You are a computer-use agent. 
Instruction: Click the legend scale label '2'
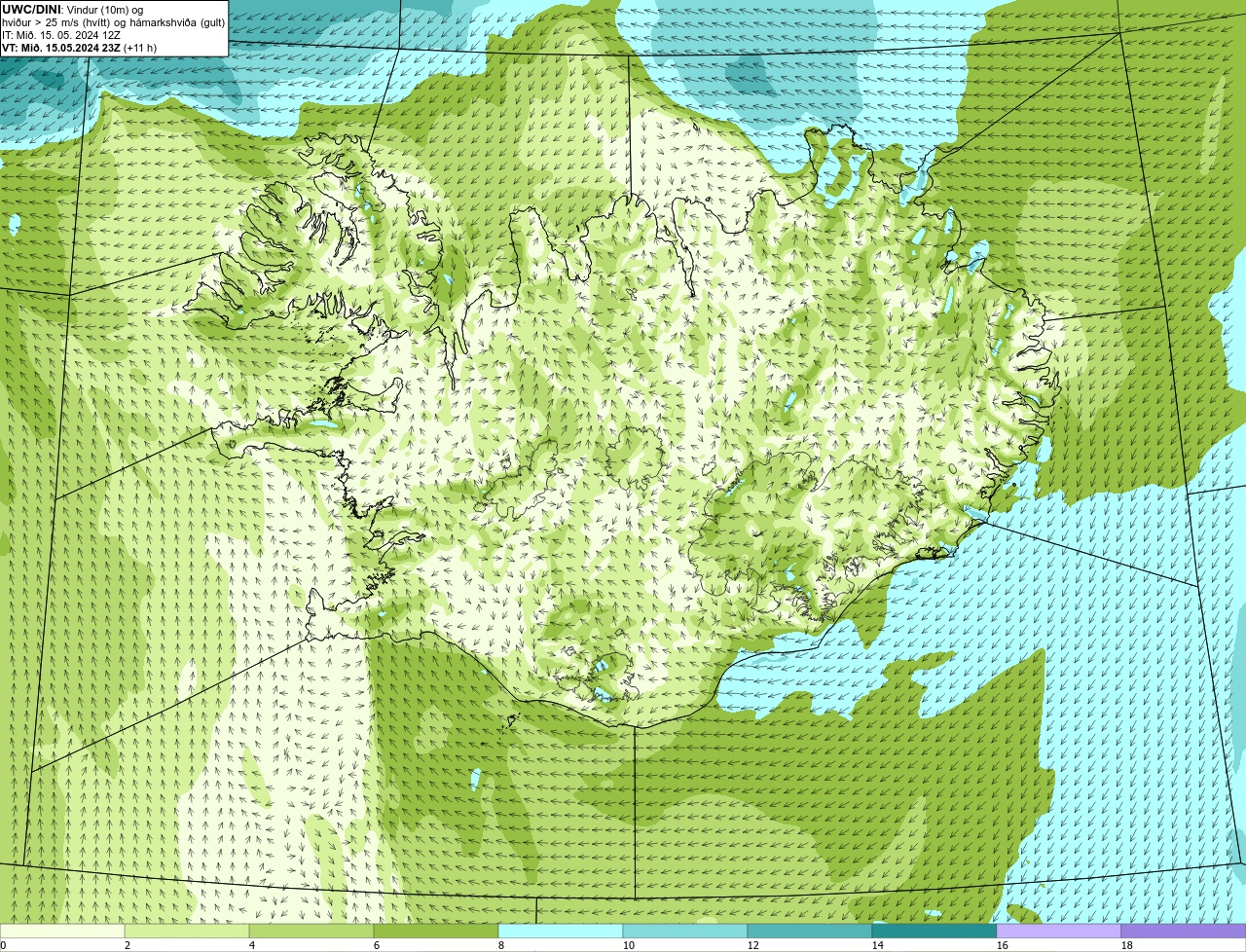point(128,945)
